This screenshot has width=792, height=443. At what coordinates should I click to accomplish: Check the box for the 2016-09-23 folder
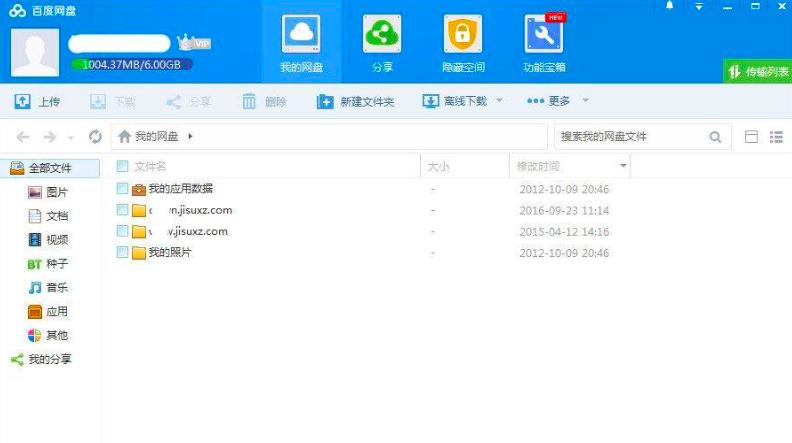click(122, 210)
